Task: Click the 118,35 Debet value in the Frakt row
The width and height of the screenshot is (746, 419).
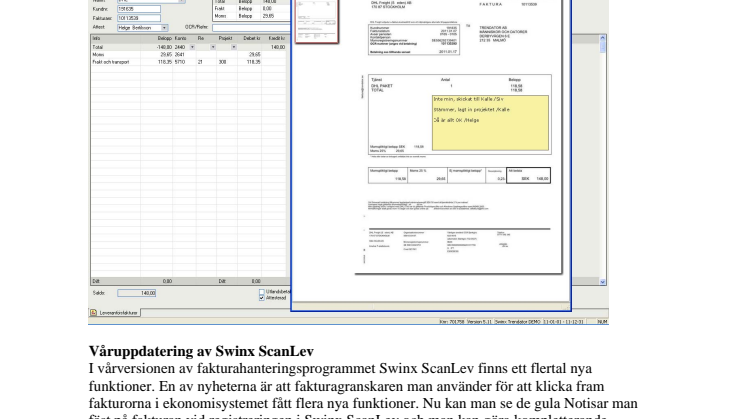Action: pos(253,62)
